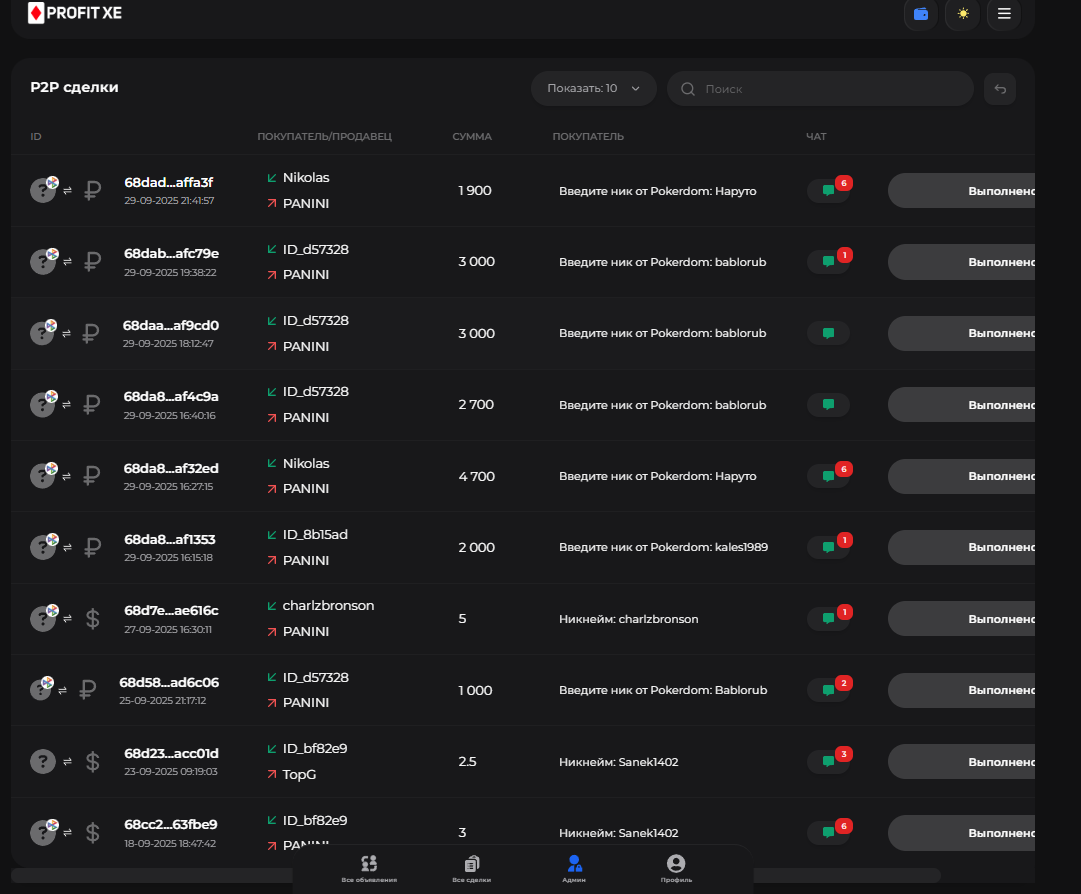Go to "Все объявления" tab
The width and height of the screenshot is (1081, 894).
[369, 868]
